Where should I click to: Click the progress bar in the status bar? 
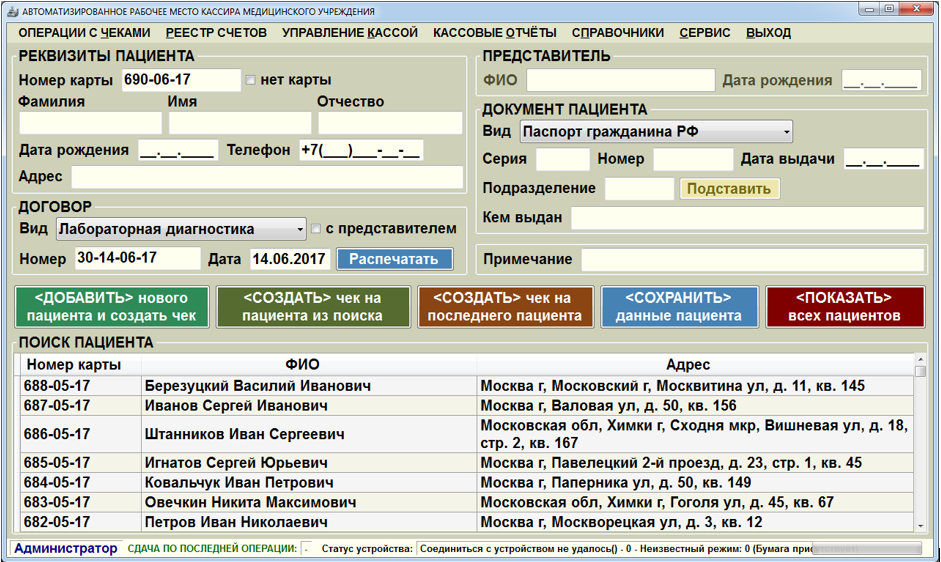[867, 548]
